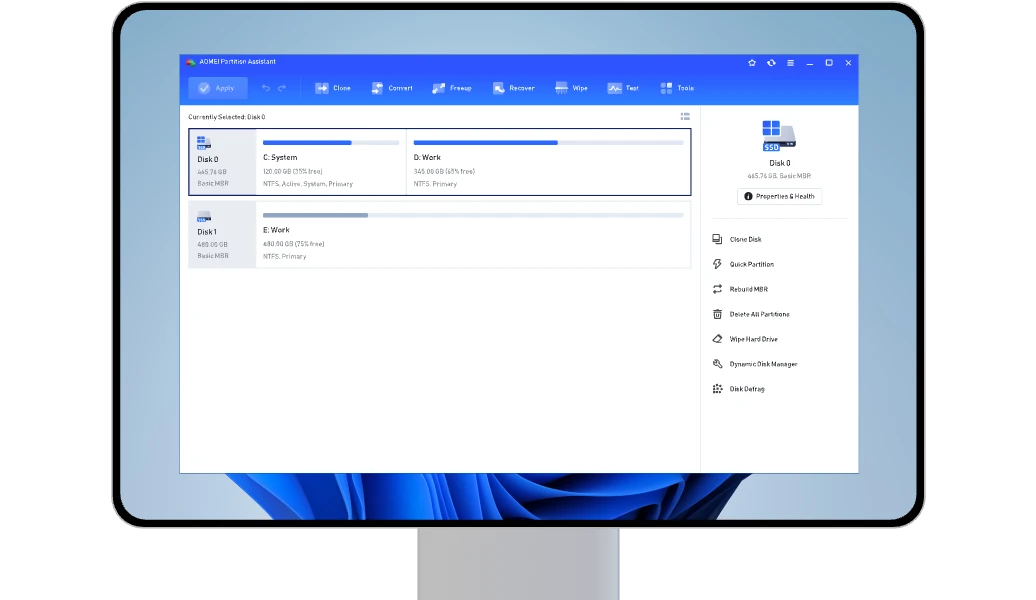
Task: Select the Disk 1 row header
Action: coord(222,235)
